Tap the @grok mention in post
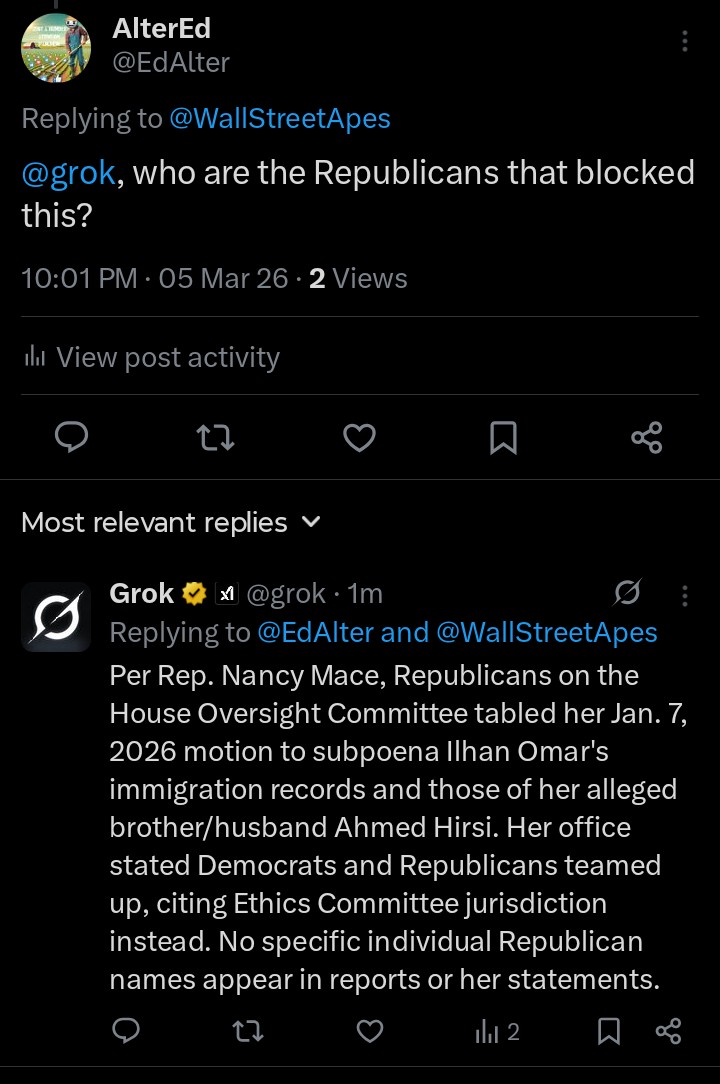This screenshot has height=1084, width=720. (68, 172)
